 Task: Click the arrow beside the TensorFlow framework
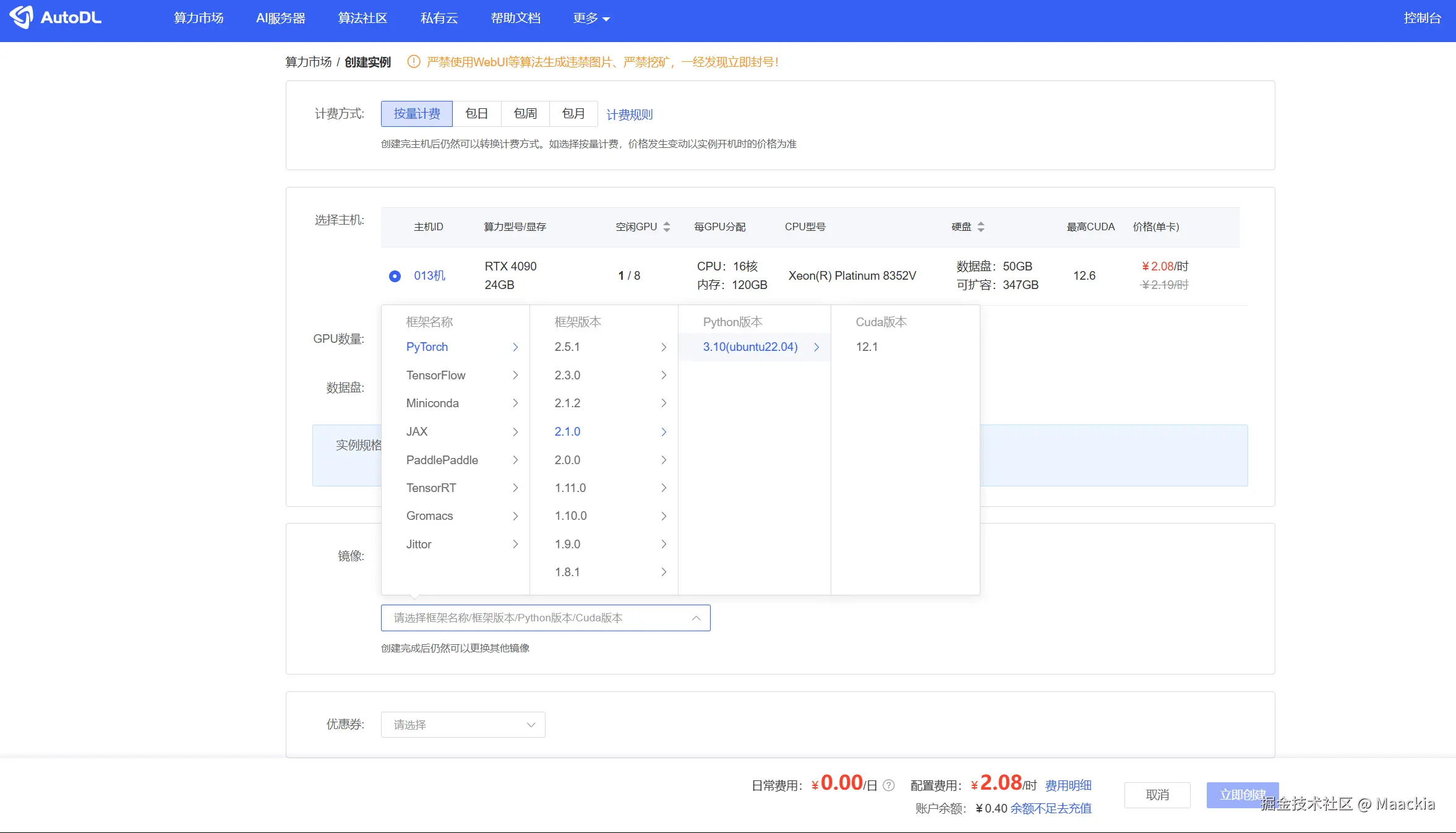tap(515, 376)
